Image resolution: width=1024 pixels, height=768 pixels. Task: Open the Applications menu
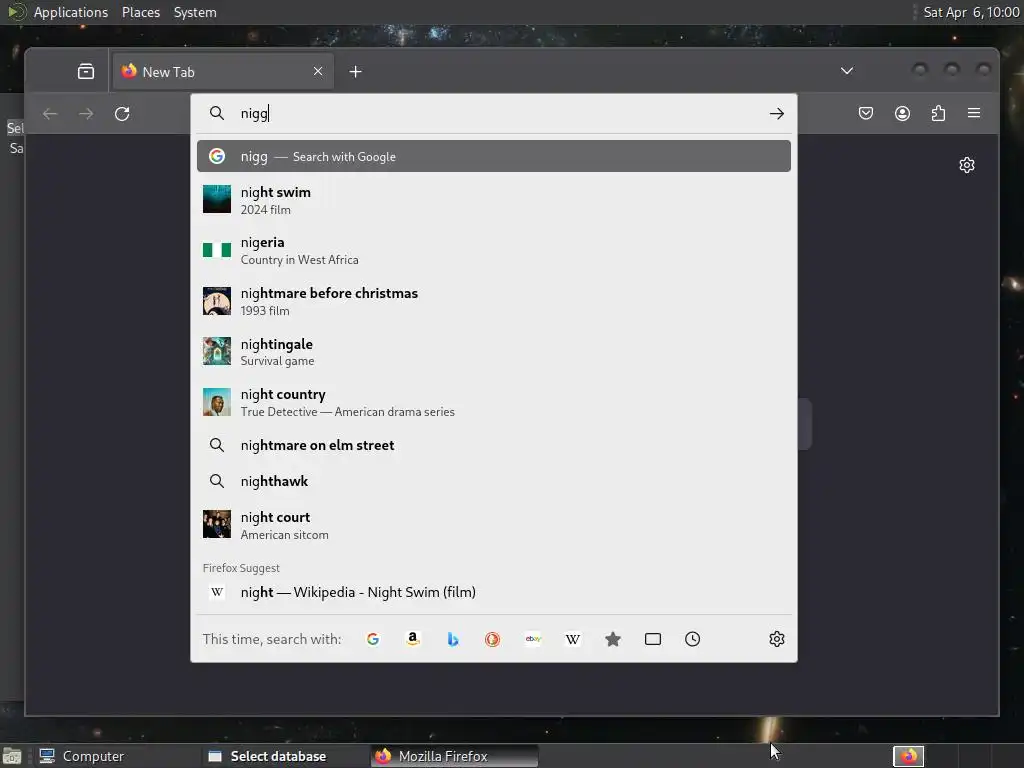[x=71, y=12]
